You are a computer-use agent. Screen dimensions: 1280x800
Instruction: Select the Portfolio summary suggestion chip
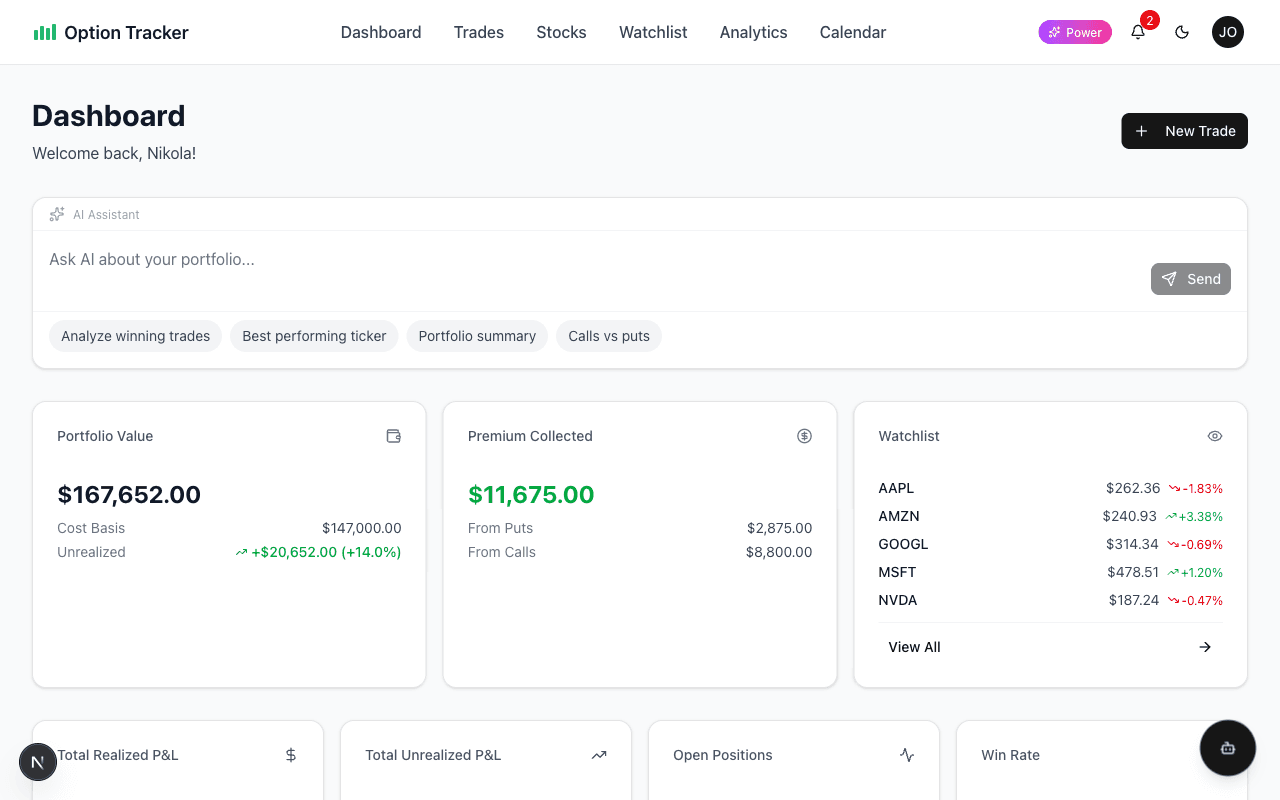pos(477,336)
